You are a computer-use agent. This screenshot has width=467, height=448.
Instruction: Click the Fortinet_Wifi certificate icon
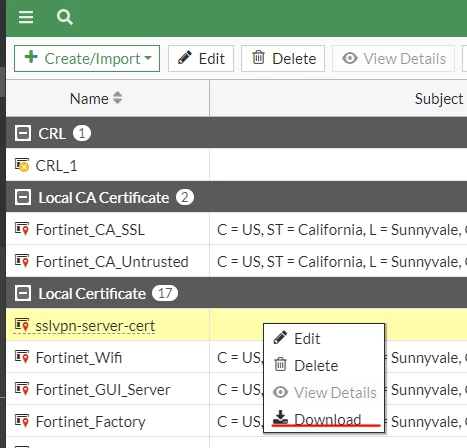tap(22, 357)
